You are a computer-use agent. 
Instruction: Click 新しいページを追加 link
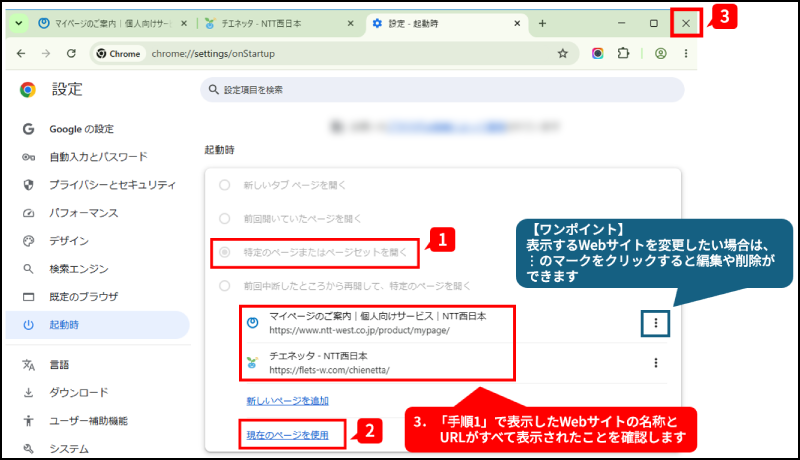coord(288,401)
